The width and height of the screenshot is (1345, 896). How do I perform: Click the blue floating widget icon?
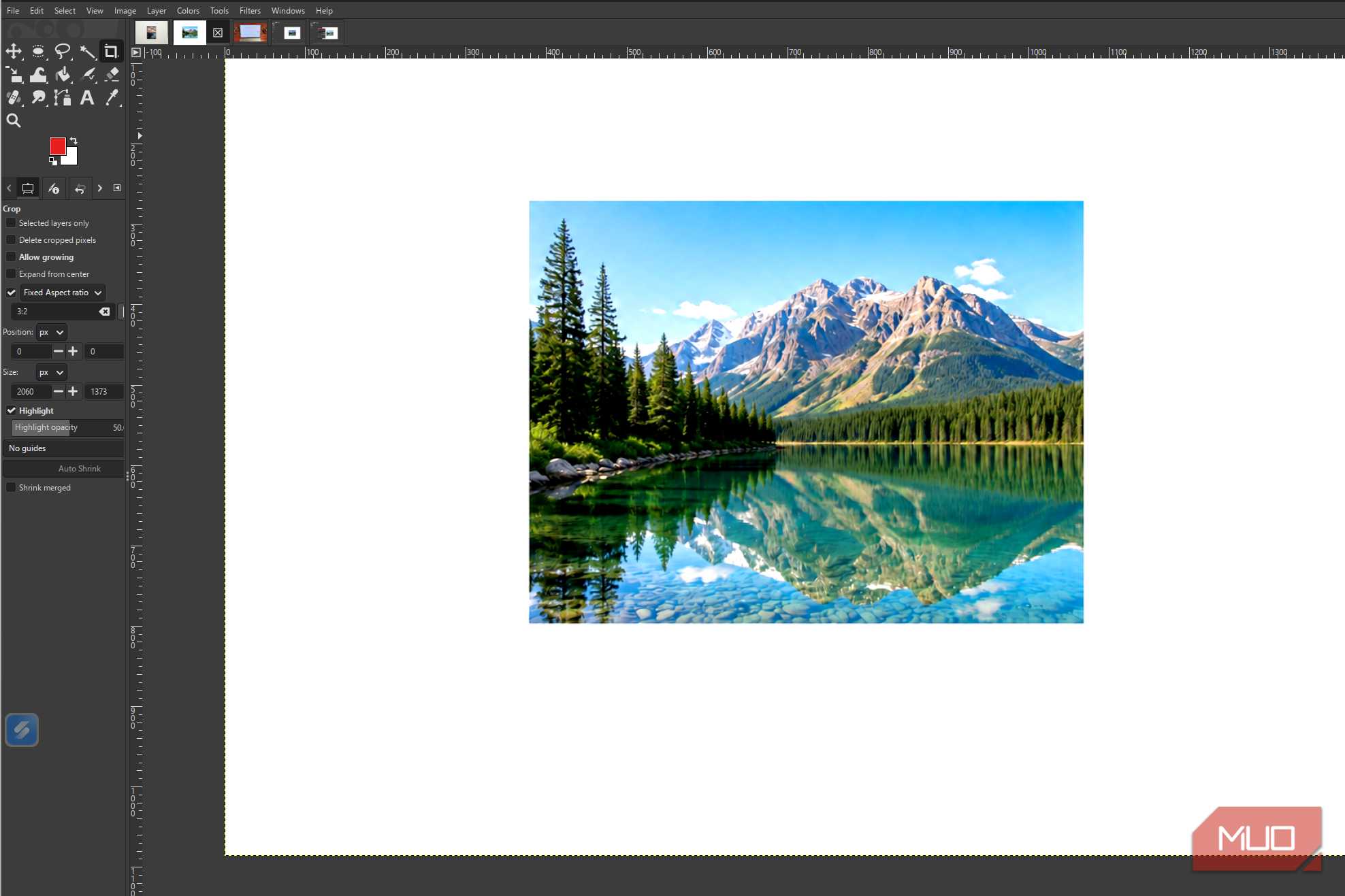click(x=22, y=730)
